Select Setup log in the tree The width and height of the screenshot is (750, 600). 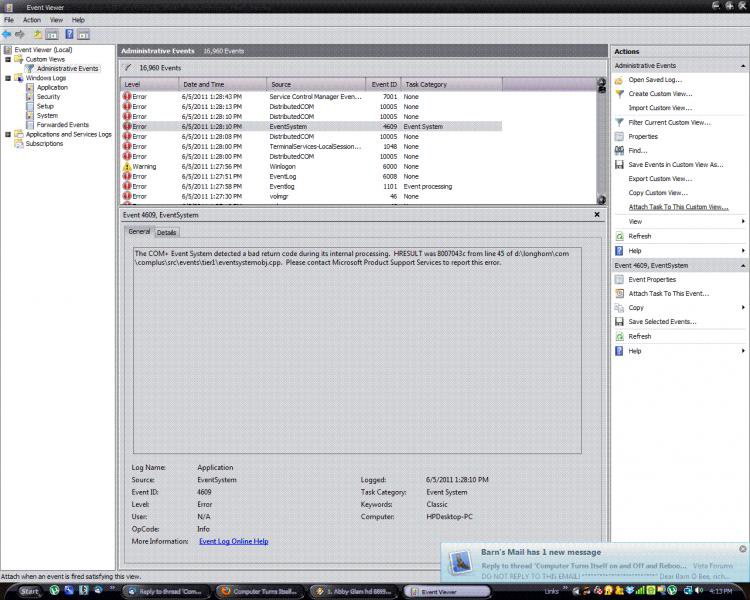click(45, 106)
